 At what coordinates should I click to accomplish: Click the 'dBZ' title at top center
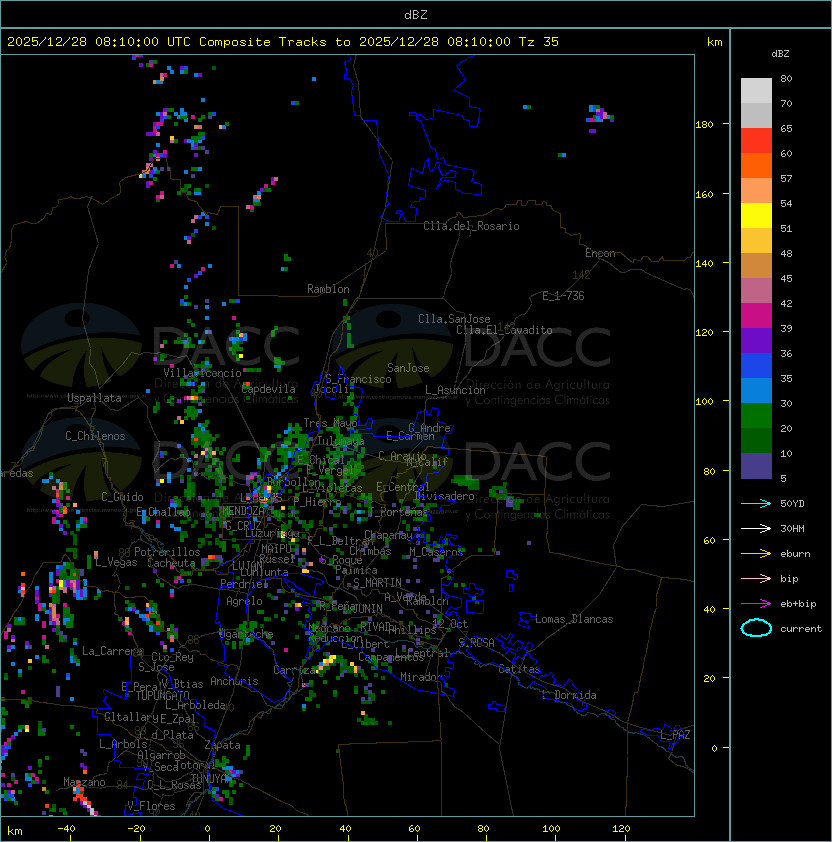pyautogui.click(x=416, y=14)
